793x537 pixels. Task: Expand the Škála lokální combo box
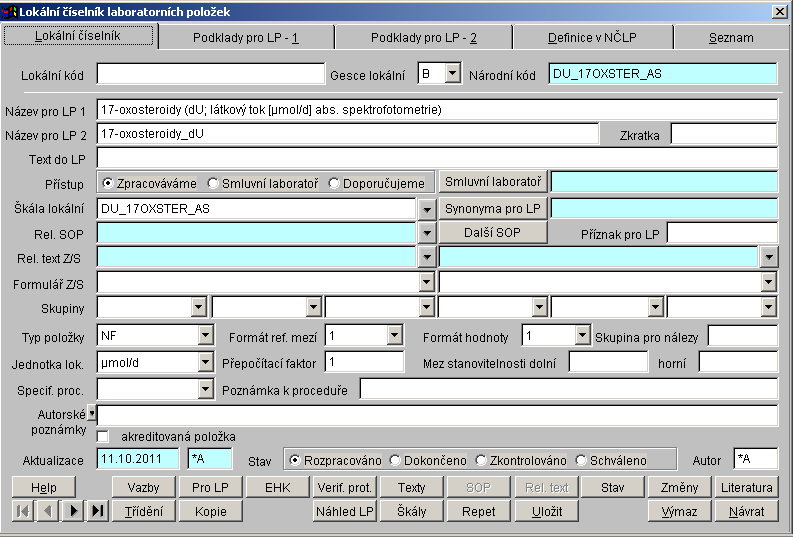click(426, 208)
